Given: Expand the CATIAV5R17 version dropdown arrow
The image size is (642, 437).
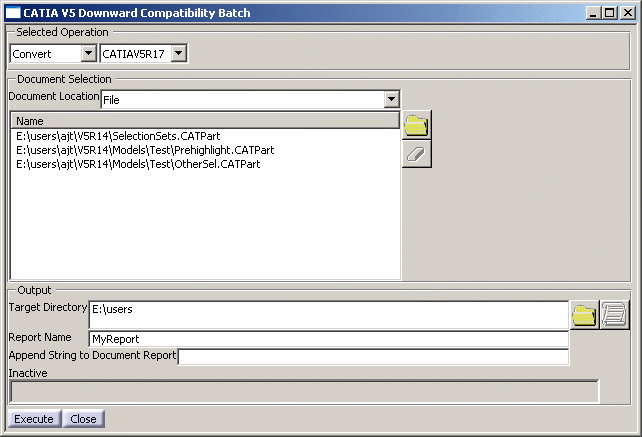Looking at the screenshot, I should 179,53.
